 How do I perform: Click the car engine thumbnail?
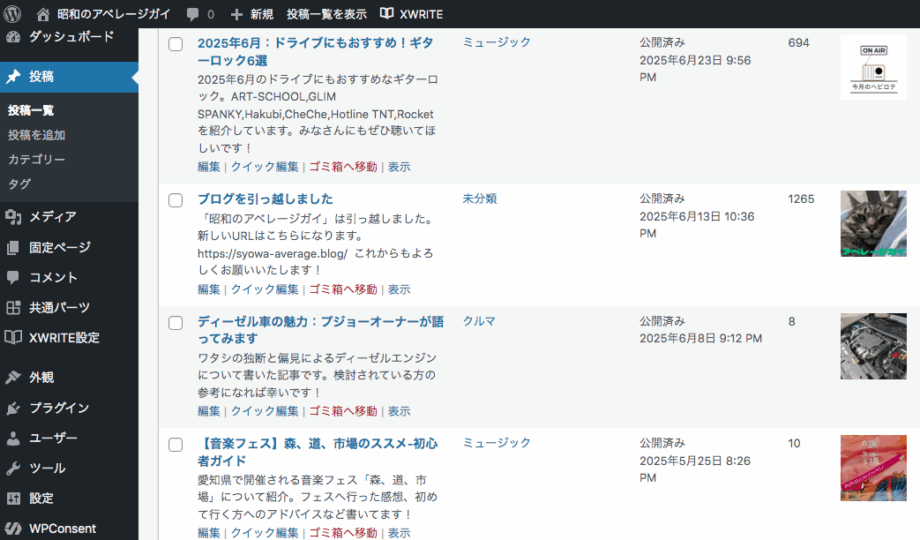[x=874, y=346]
